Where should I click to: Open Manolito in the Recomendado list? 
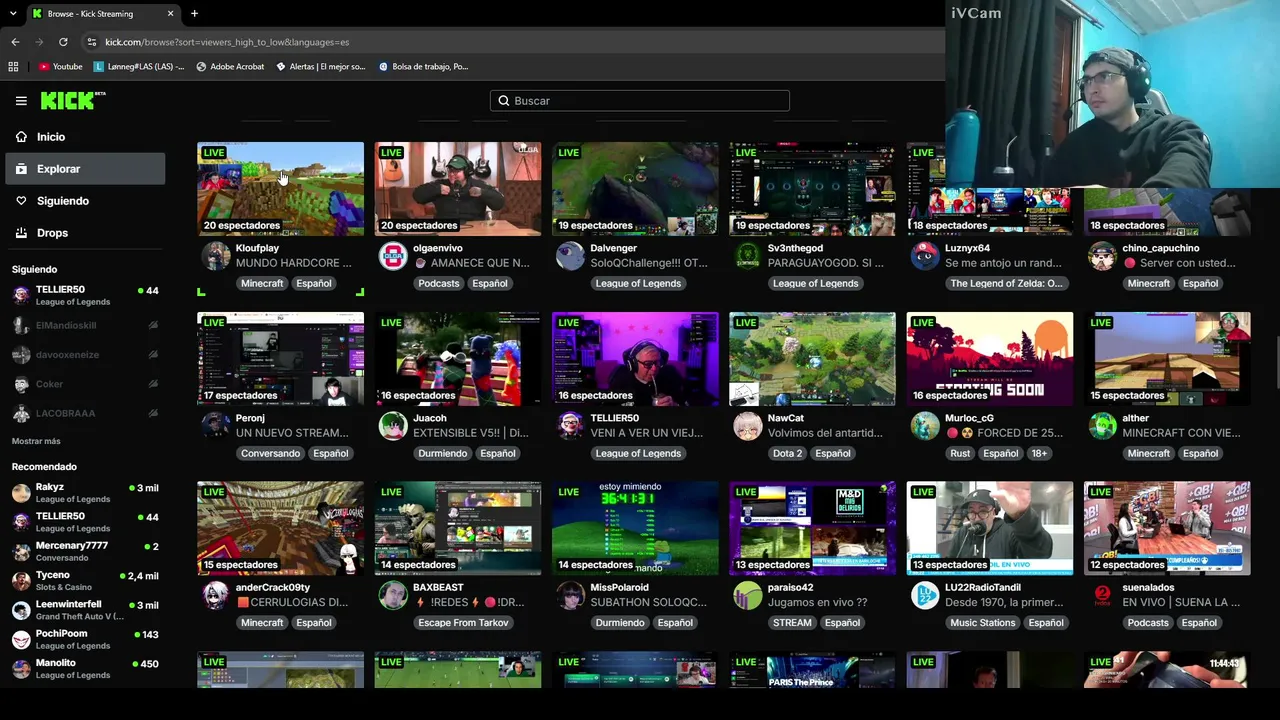coord(85,668)
